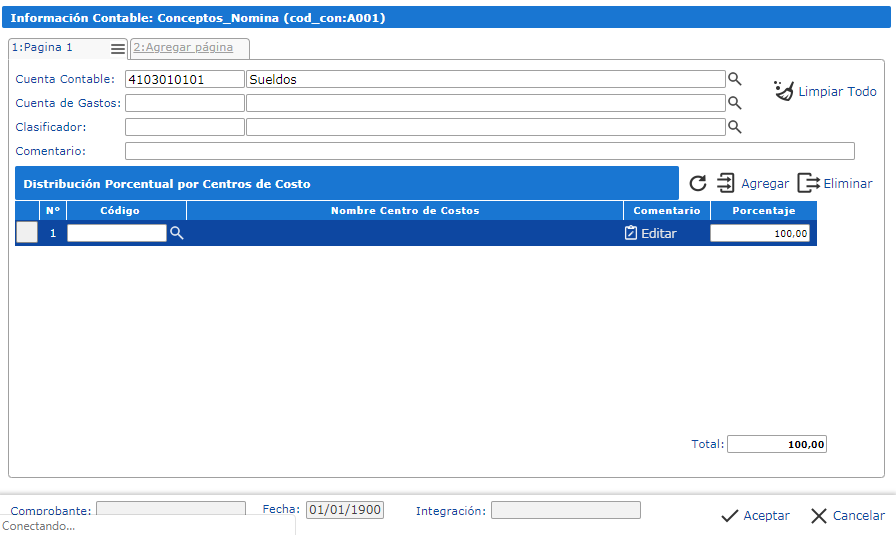896x535 pixels.
Task: Switch to the 1:Pagina 1 tab
Action: [x=43, y=47]
